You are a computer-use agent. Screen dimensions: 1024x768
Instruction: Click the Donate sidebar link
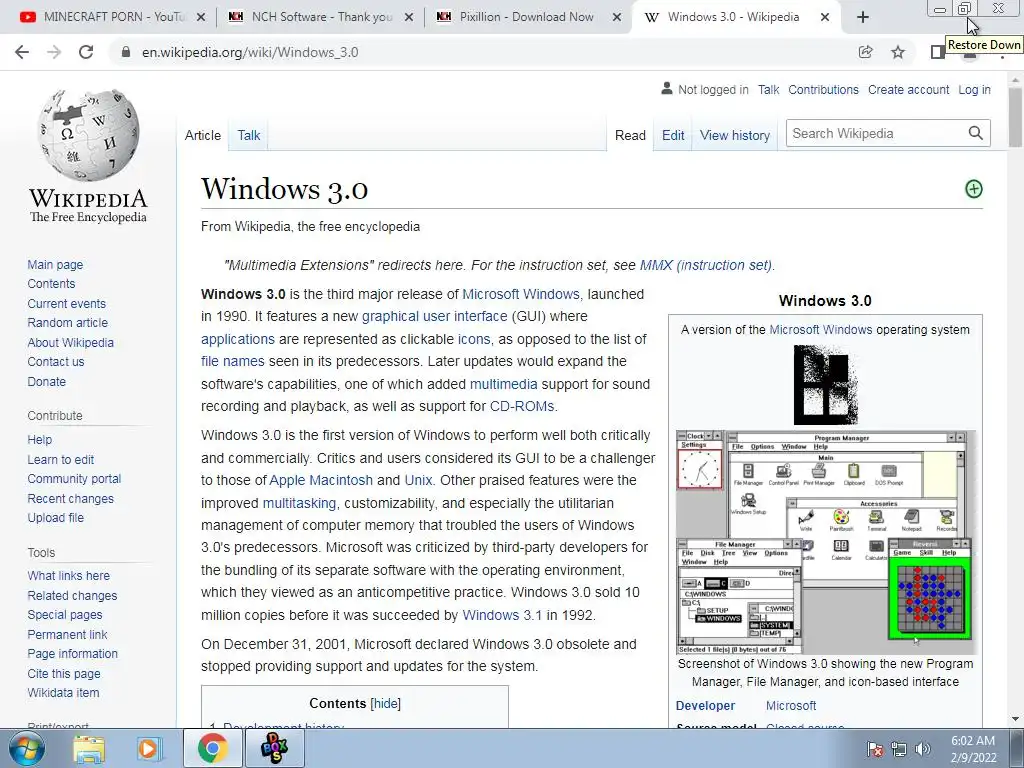click(x=46, y=381)
